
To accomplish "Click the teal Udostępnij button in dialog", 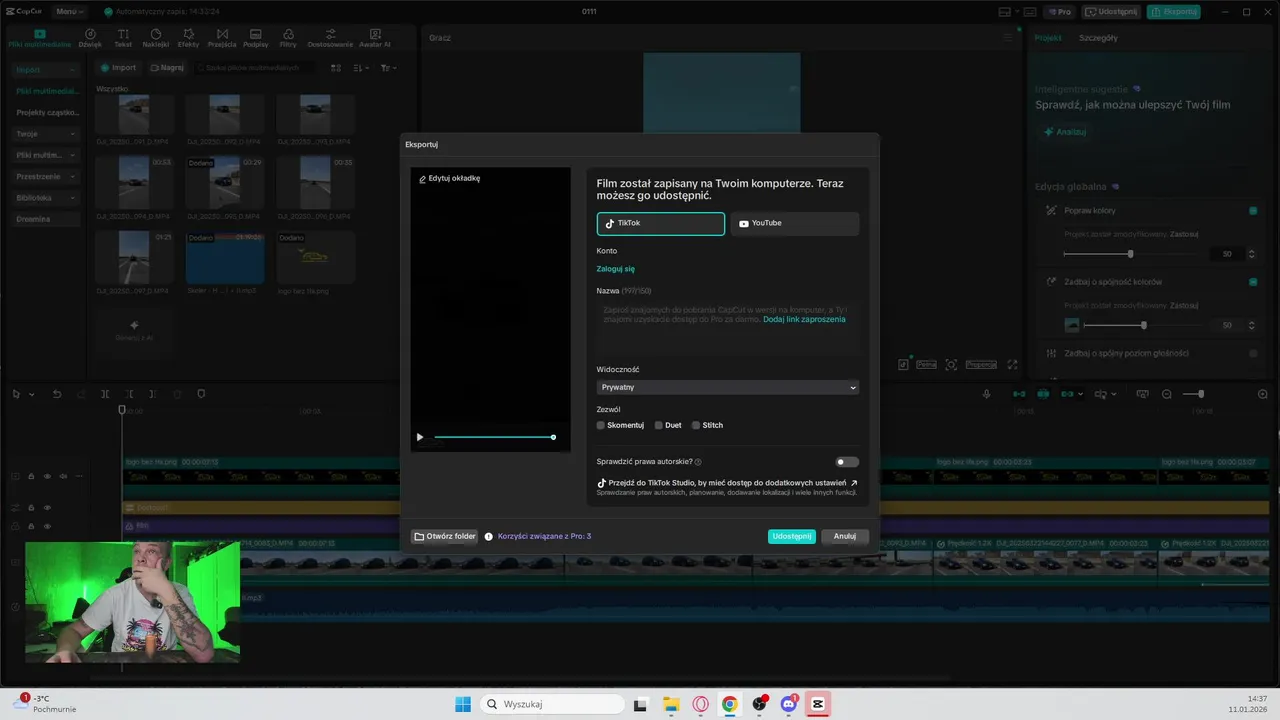I will [792, 536].
